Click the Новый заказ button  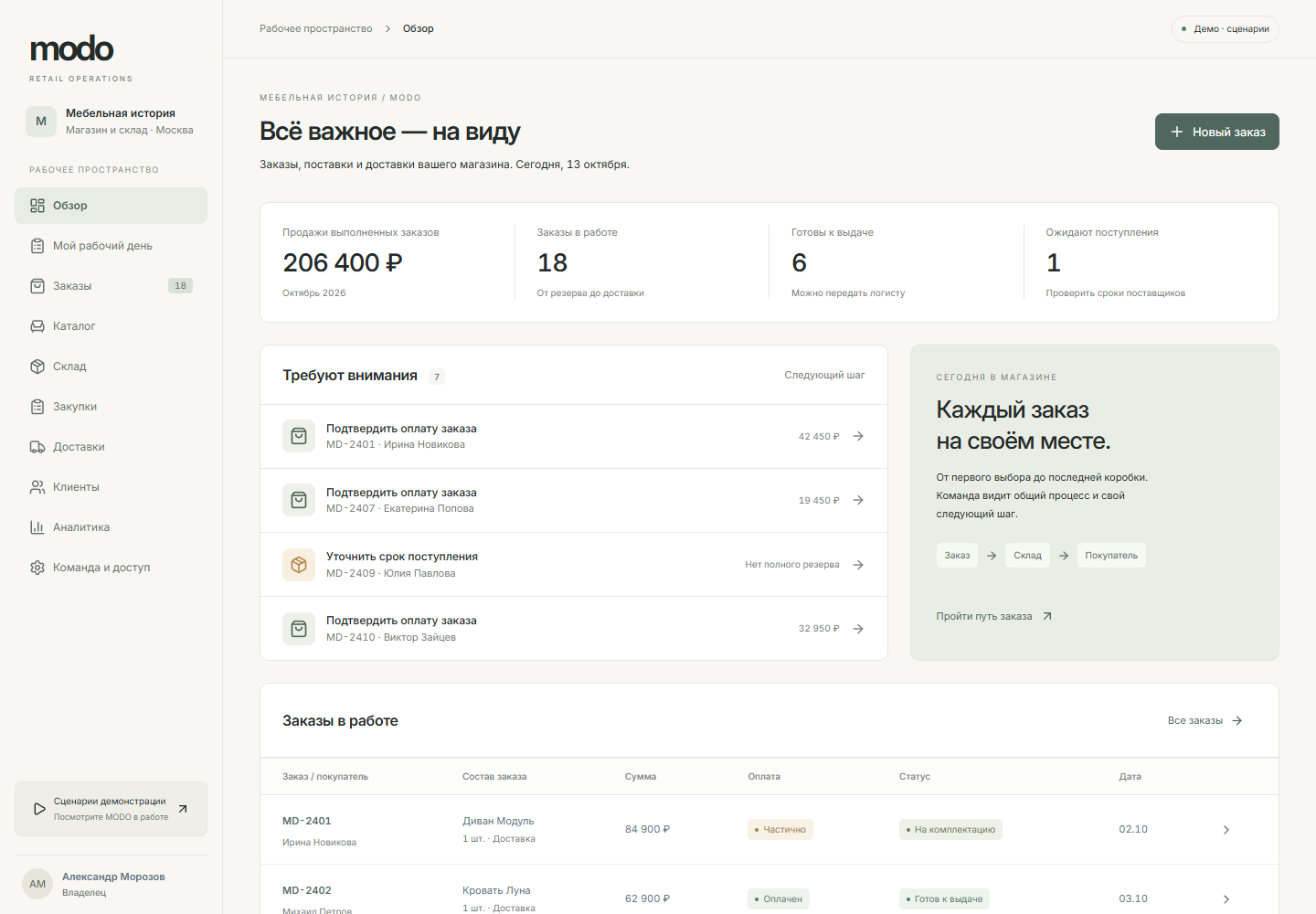[x=1217, y=132]
